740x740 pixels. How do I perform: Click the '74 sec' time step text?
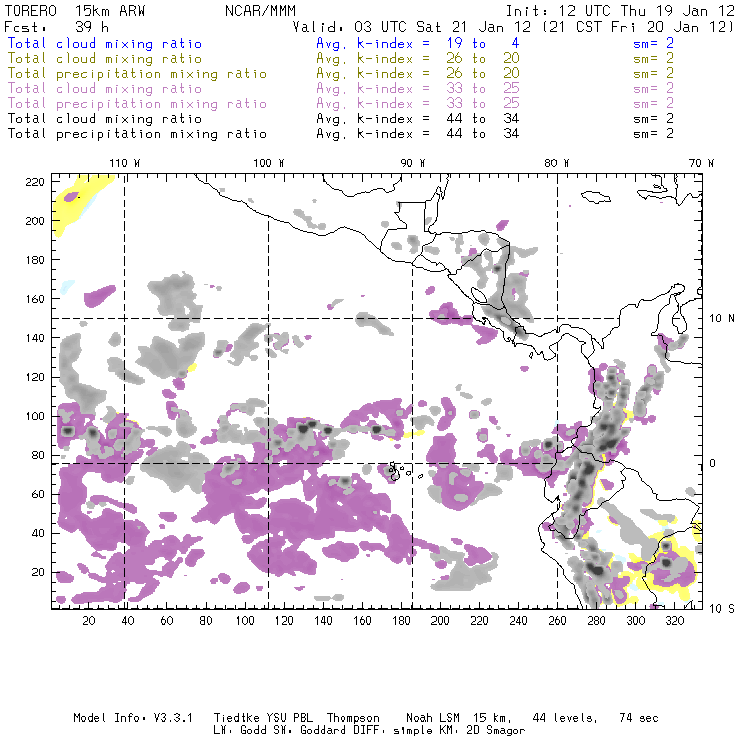(x=639, y=718)
